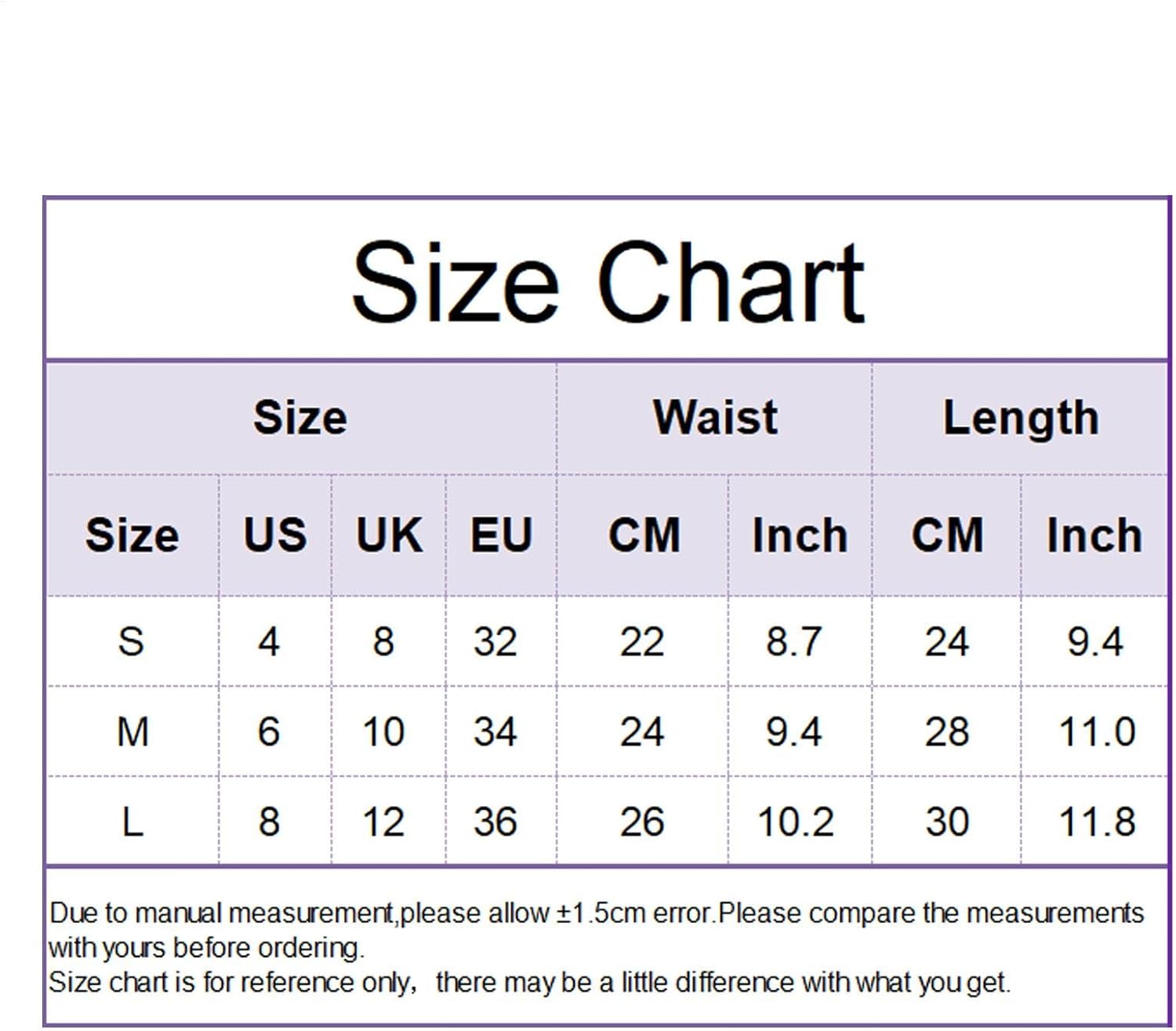This screenshot has width=1176, height=1031.
Task: Click EU size 32 cell
Action: (495, 641)
